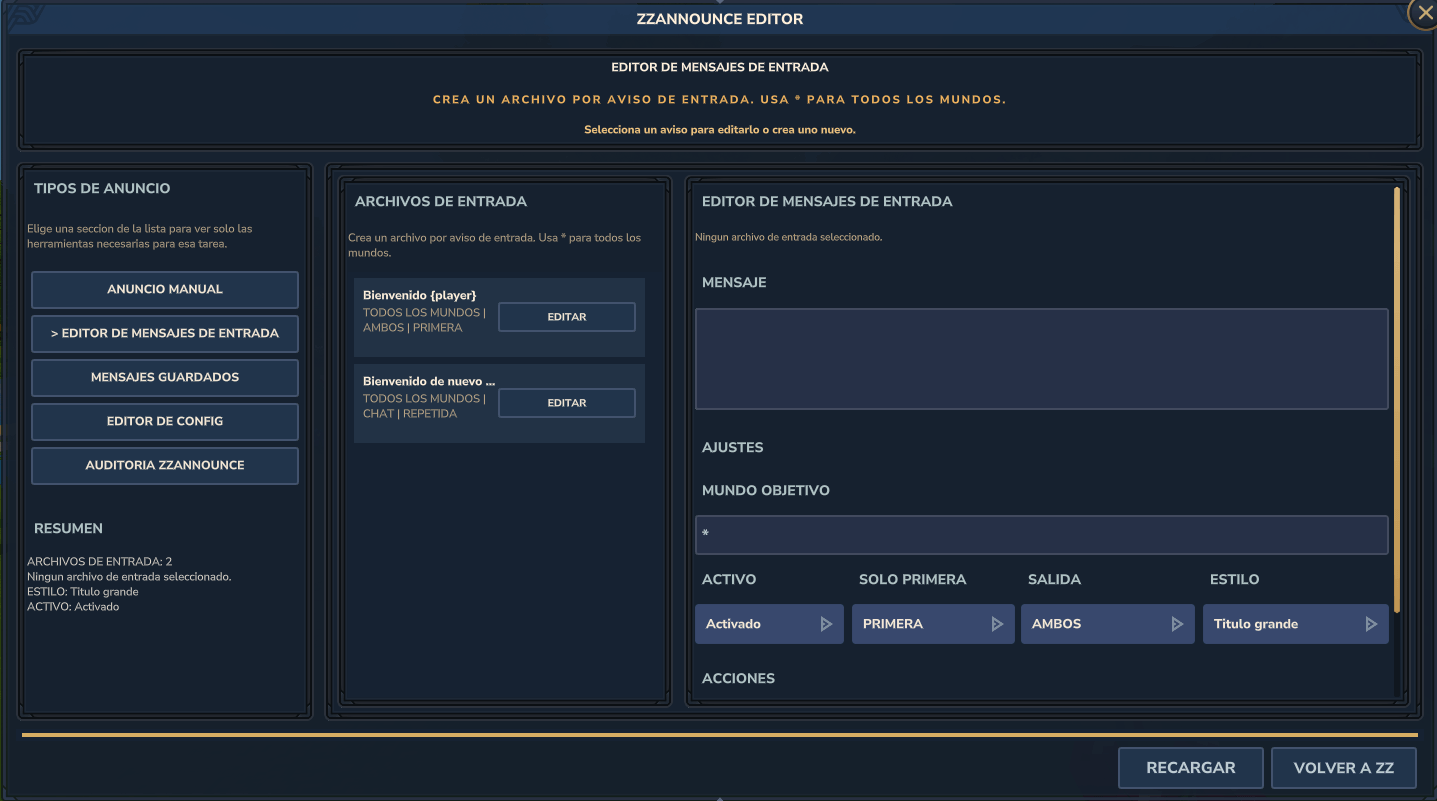
Task: Open the Auditoria ZZAnnounce section
Action: click(165, 465)
